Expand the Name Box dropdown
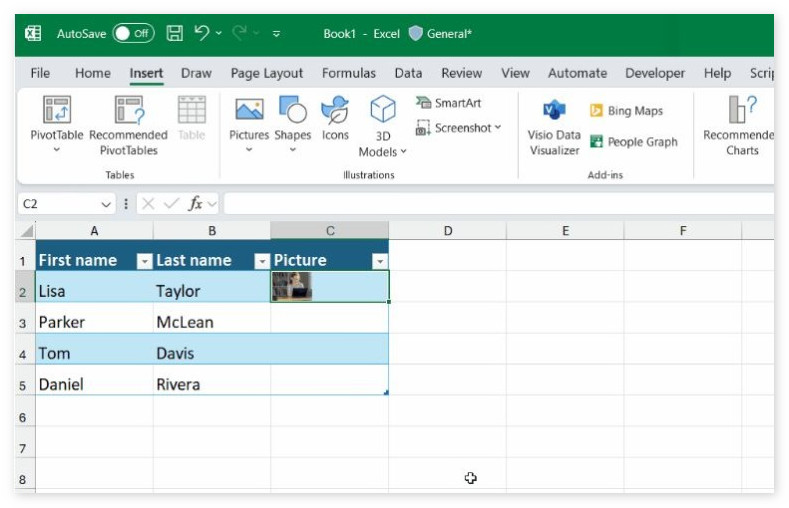This screenshot has height=508, width=789. 107,204
